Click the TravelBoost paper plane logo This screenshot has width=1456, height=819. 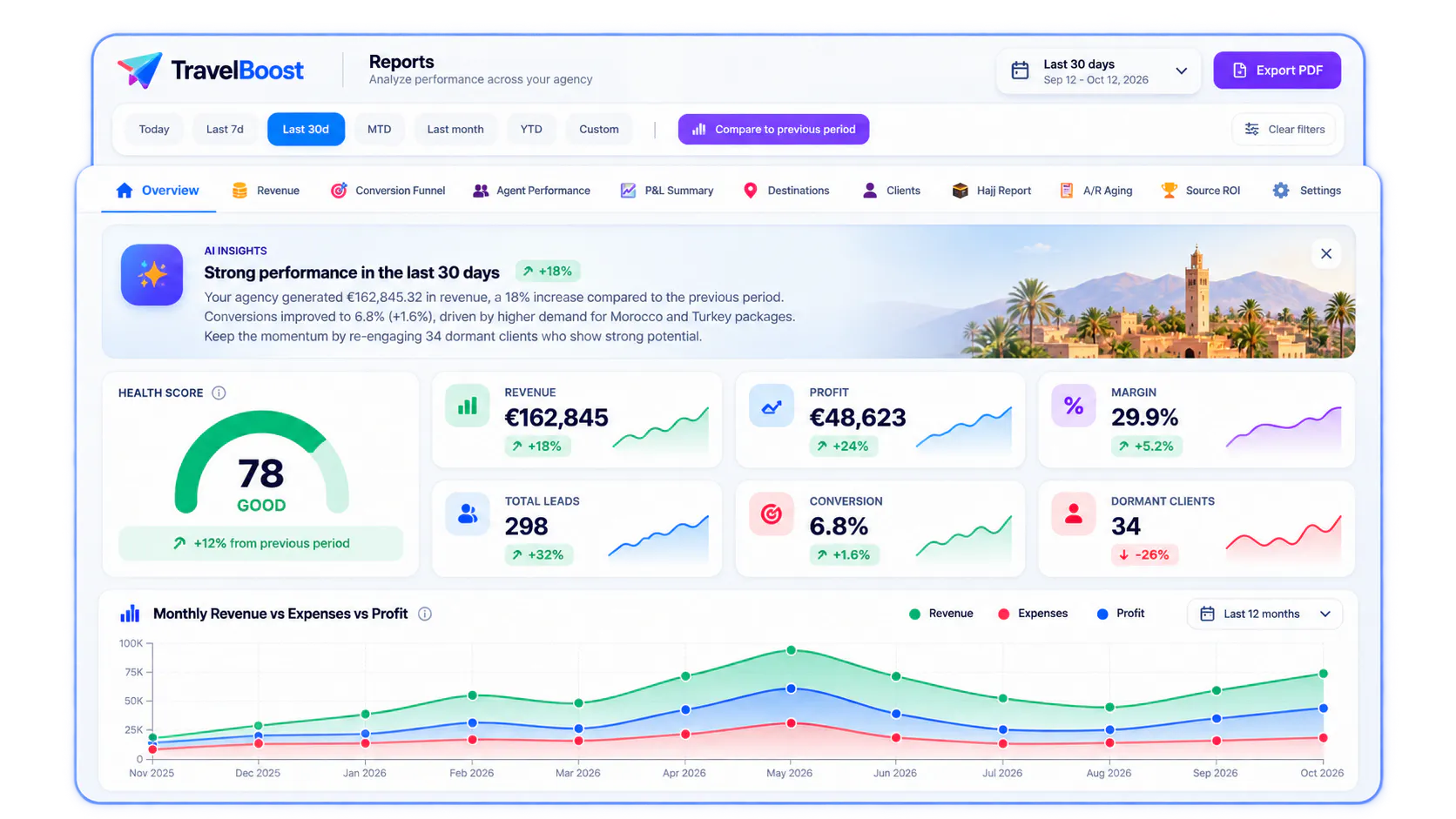[x=139, y=70]
